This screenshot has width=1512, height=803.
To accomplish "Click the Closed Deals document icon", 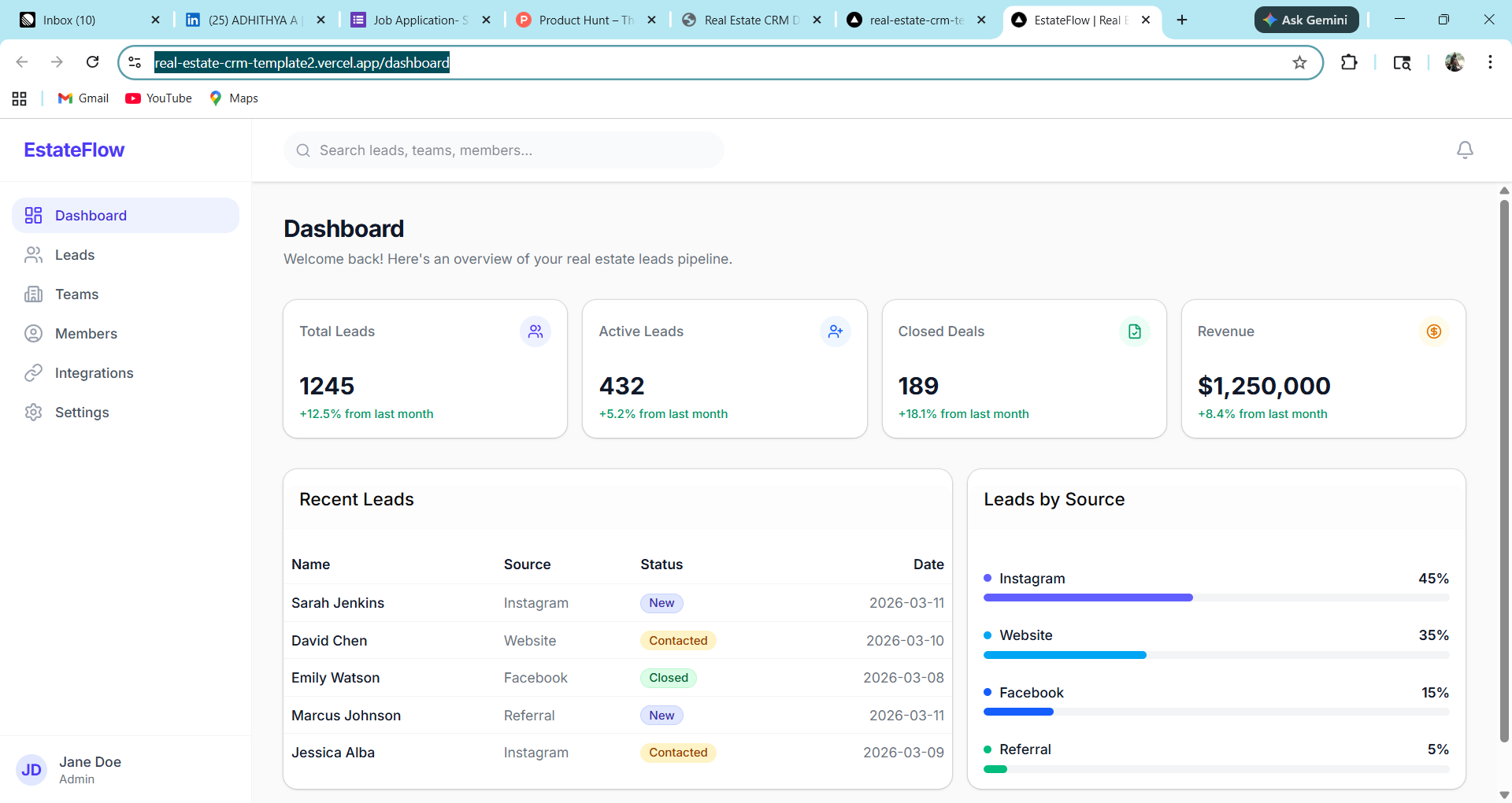I will click(x=1134, y=331).
